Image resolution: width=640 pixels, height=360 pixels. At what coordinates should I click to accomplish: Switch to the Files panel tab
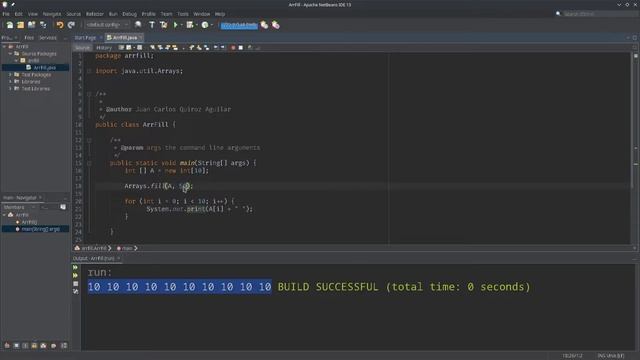pyautogui.click(x=29, y=38)
